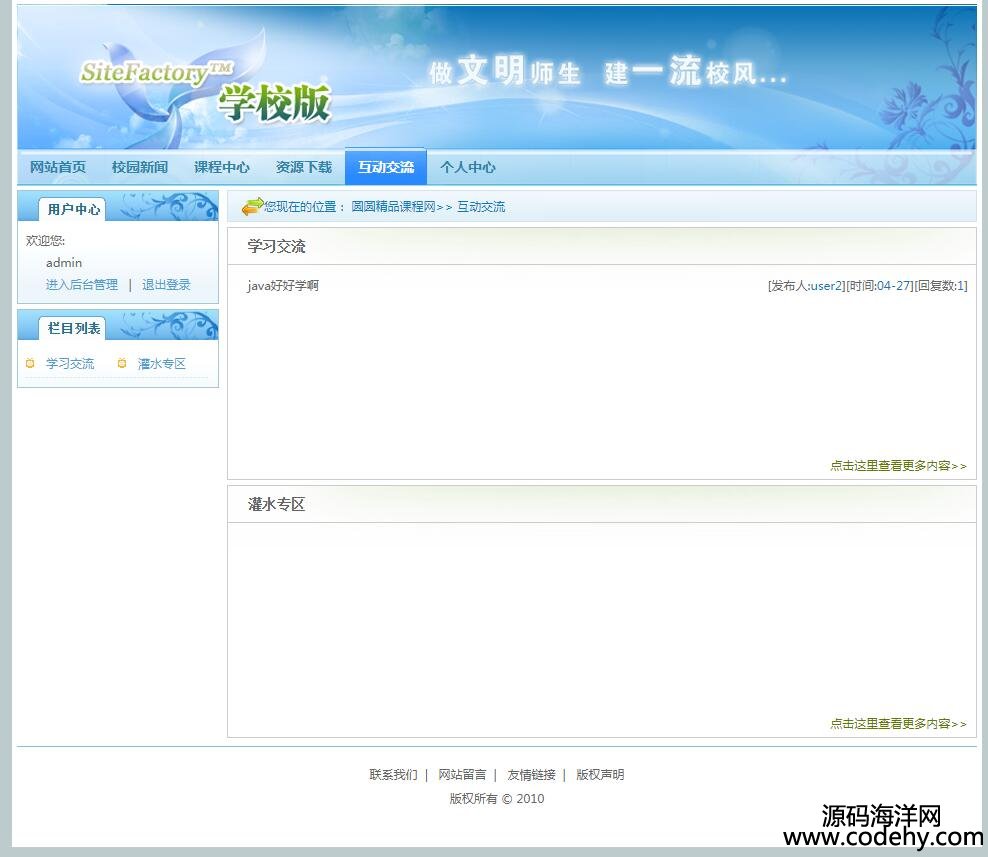Open 友情链接 in the footer

pyautogui.click(x=531, y=775)
